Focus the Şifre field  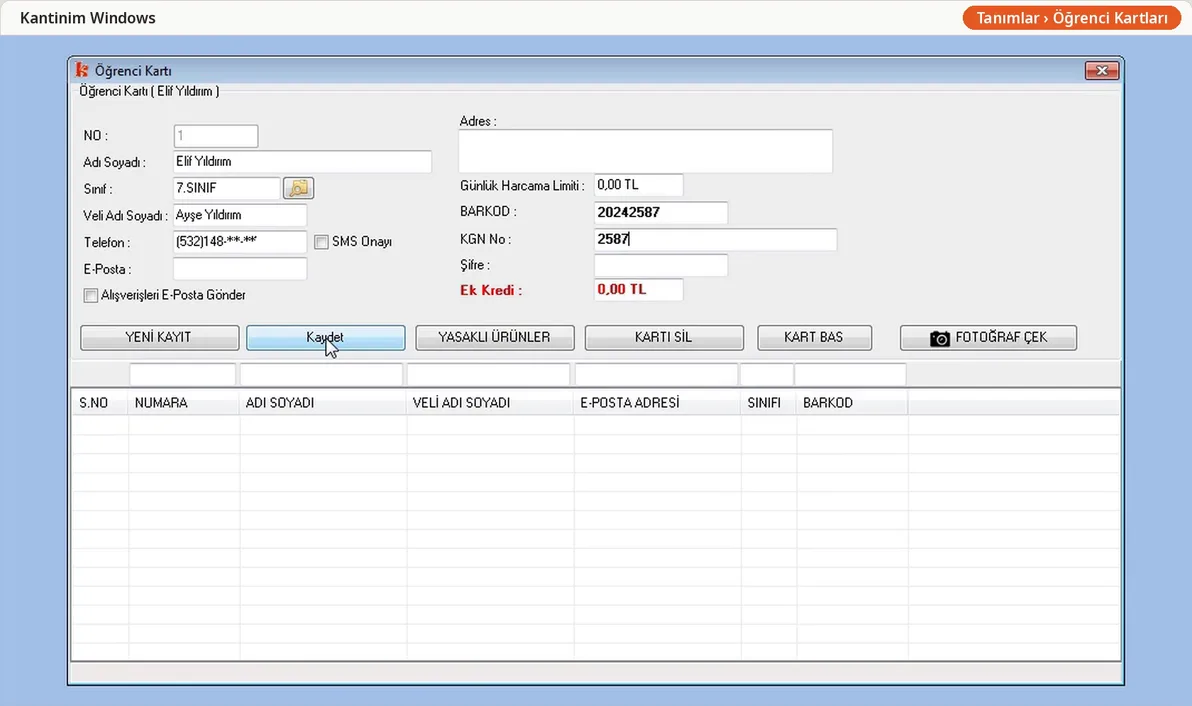[x=661, y=265]
